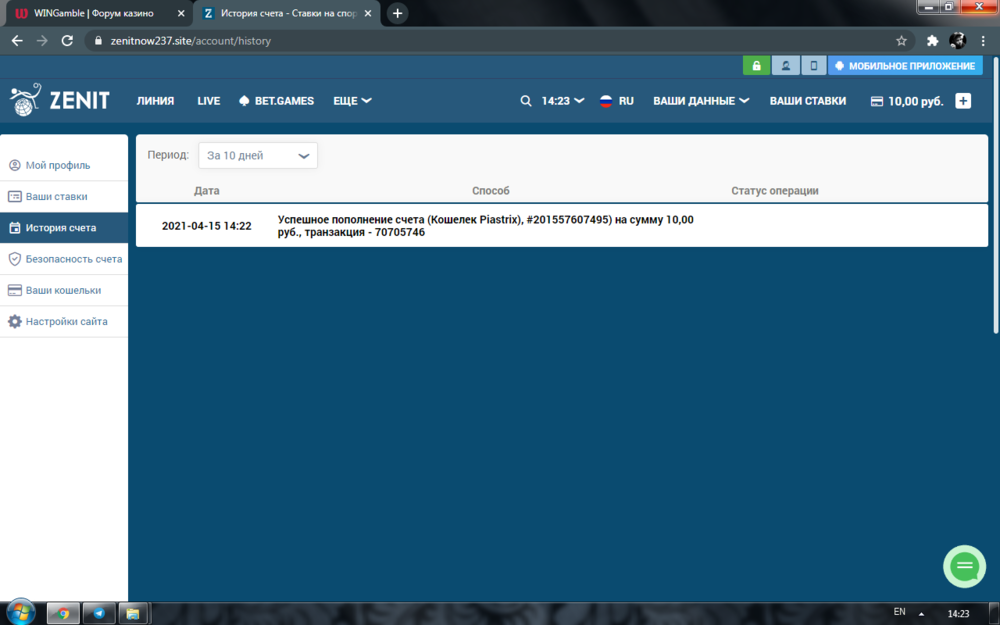Go to 'ЛИНИЯ' section
The width and height of the screenshot is (1000, 625).
[x=155, y=101]
